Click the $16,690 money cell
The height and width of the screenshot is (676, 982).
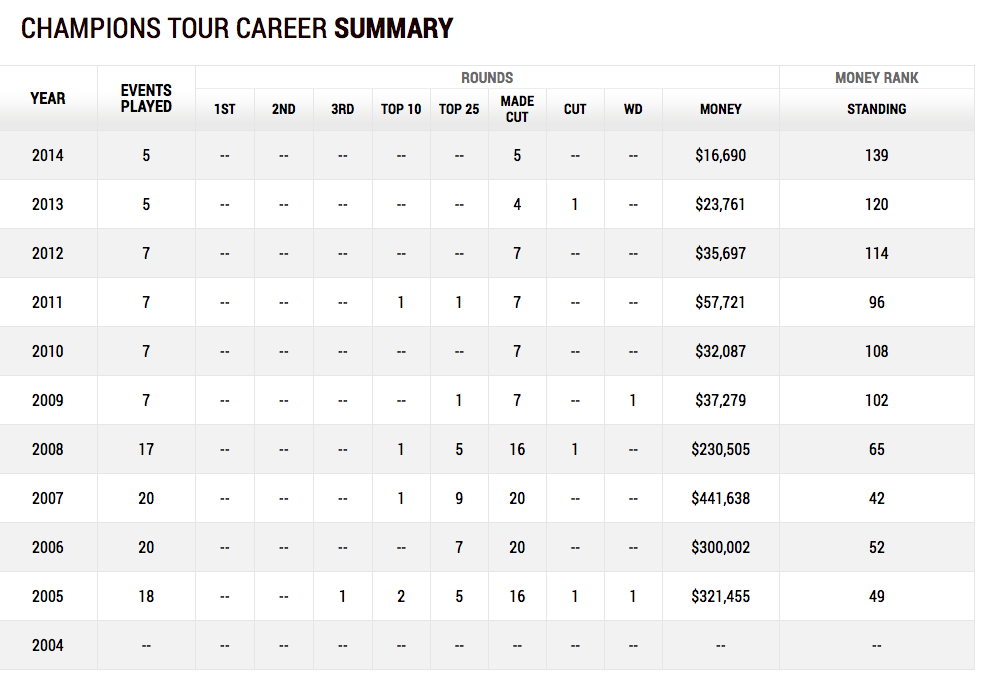(720, 155)
